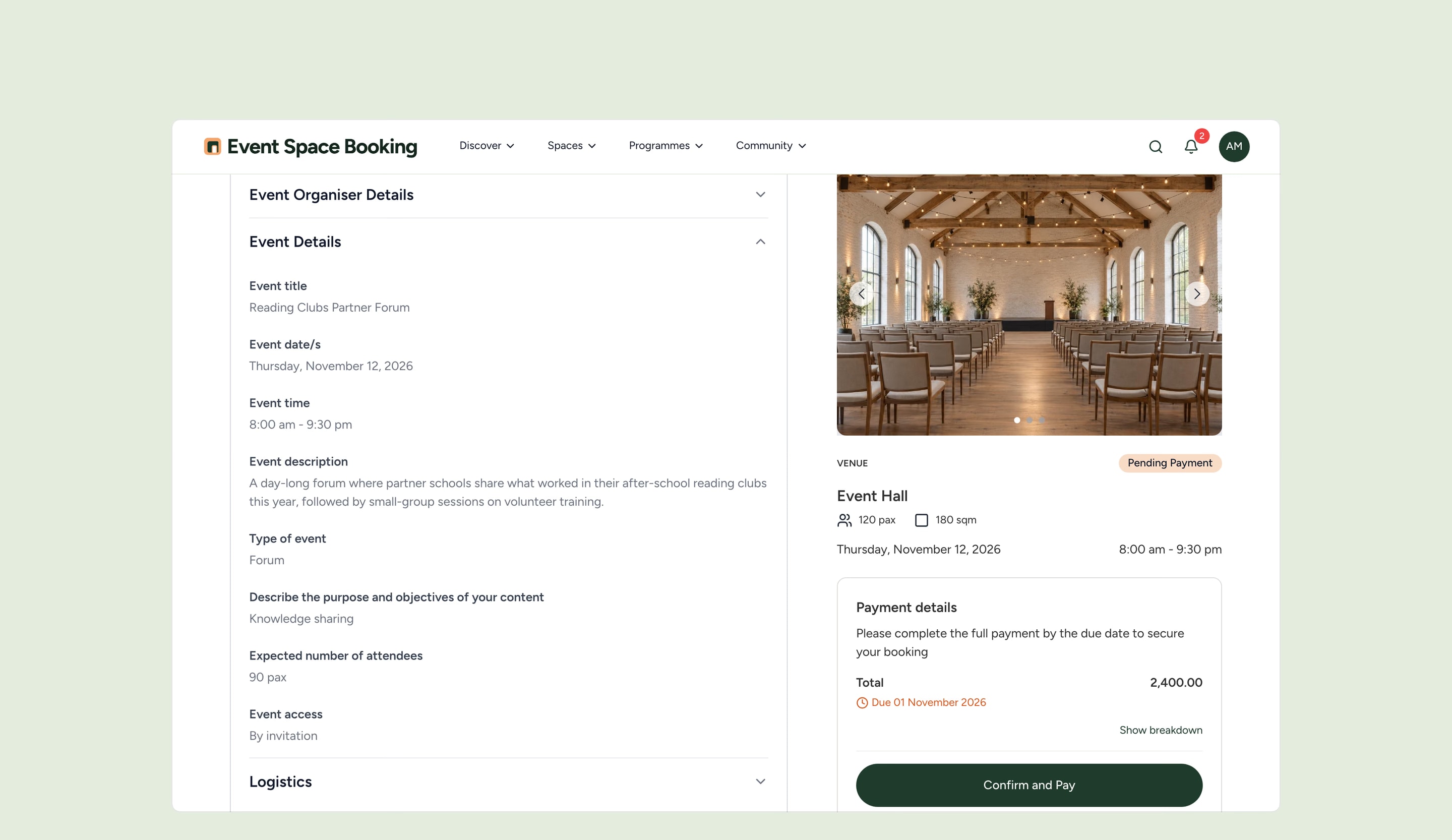Click the 120 pax capacity icon

pos(844,520)
